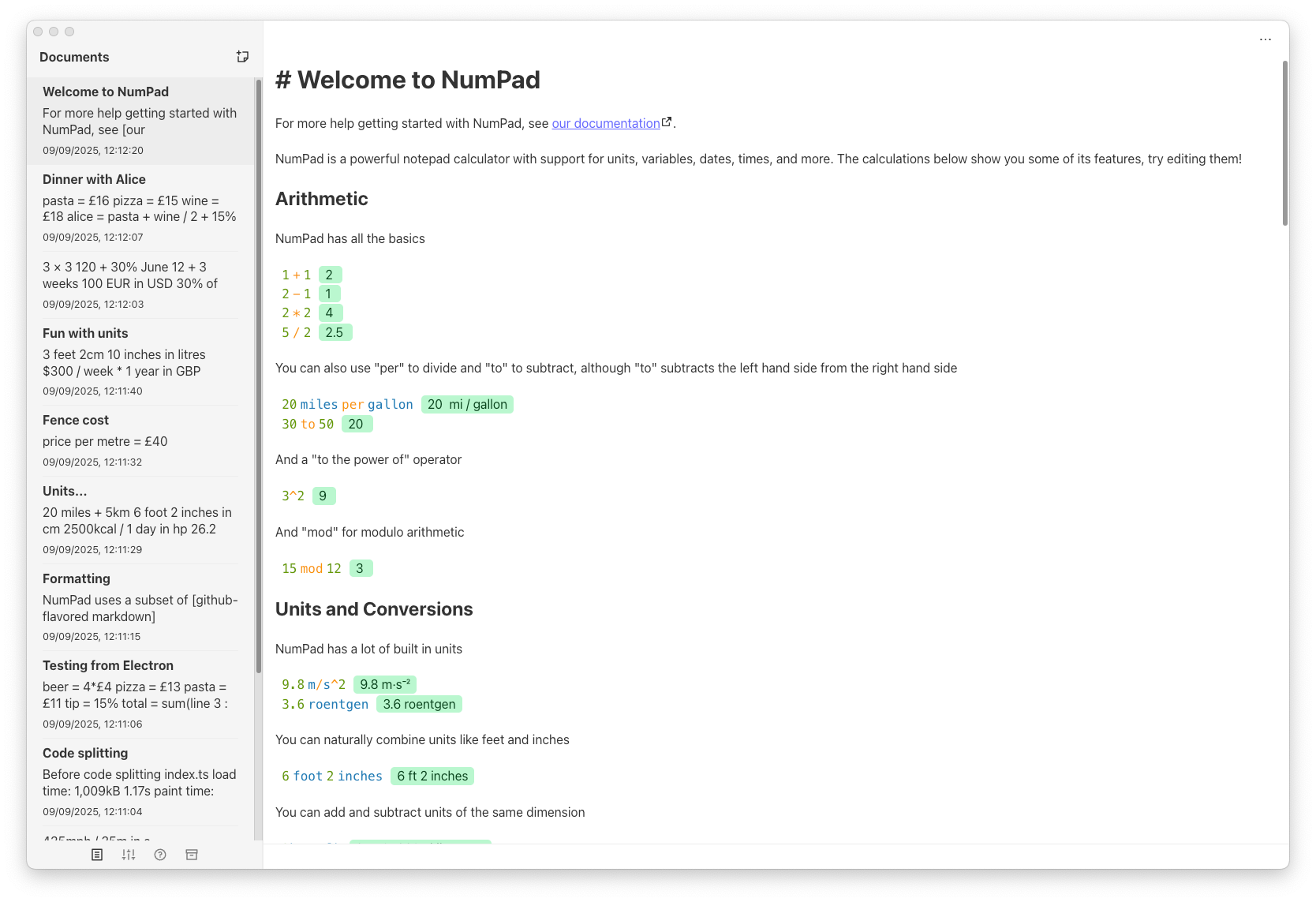The image size is (1316, 902).
Task: Click the '6 ft 2 inches' result badge
Action: (432, 776)
